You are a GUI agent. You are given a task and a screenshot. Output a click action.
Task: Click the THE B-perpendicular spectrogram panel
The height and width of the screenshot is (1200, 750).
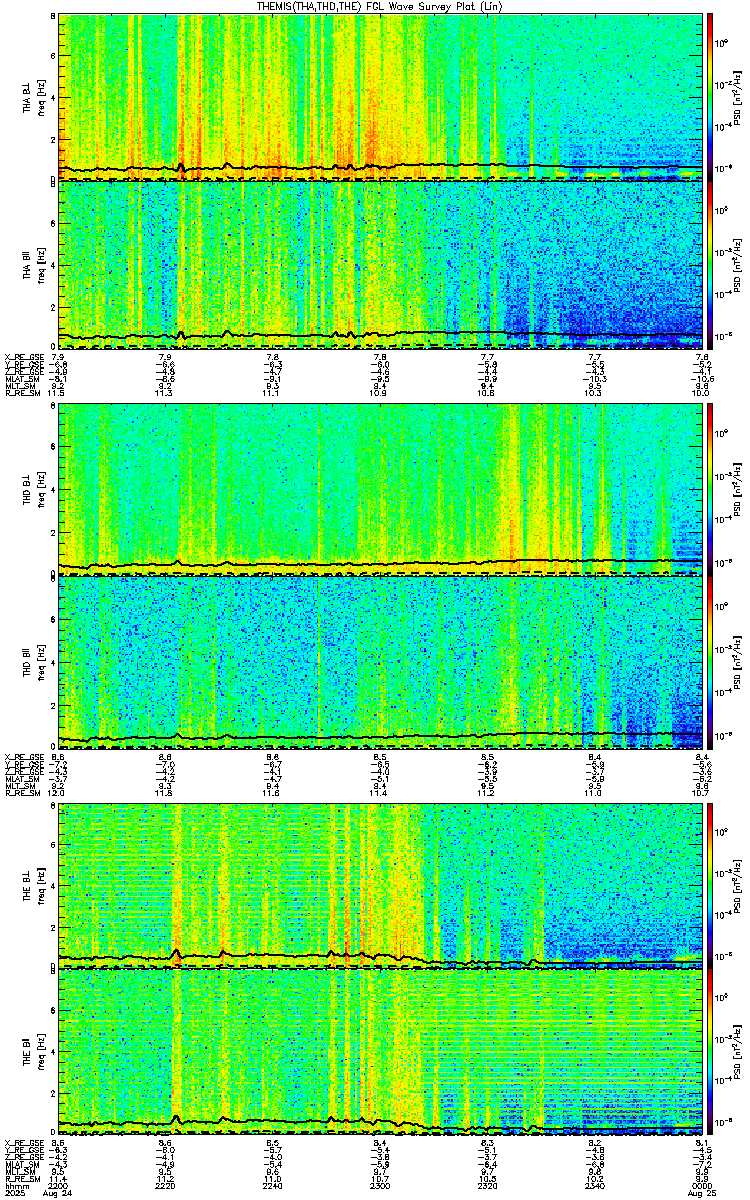(381, 885)
